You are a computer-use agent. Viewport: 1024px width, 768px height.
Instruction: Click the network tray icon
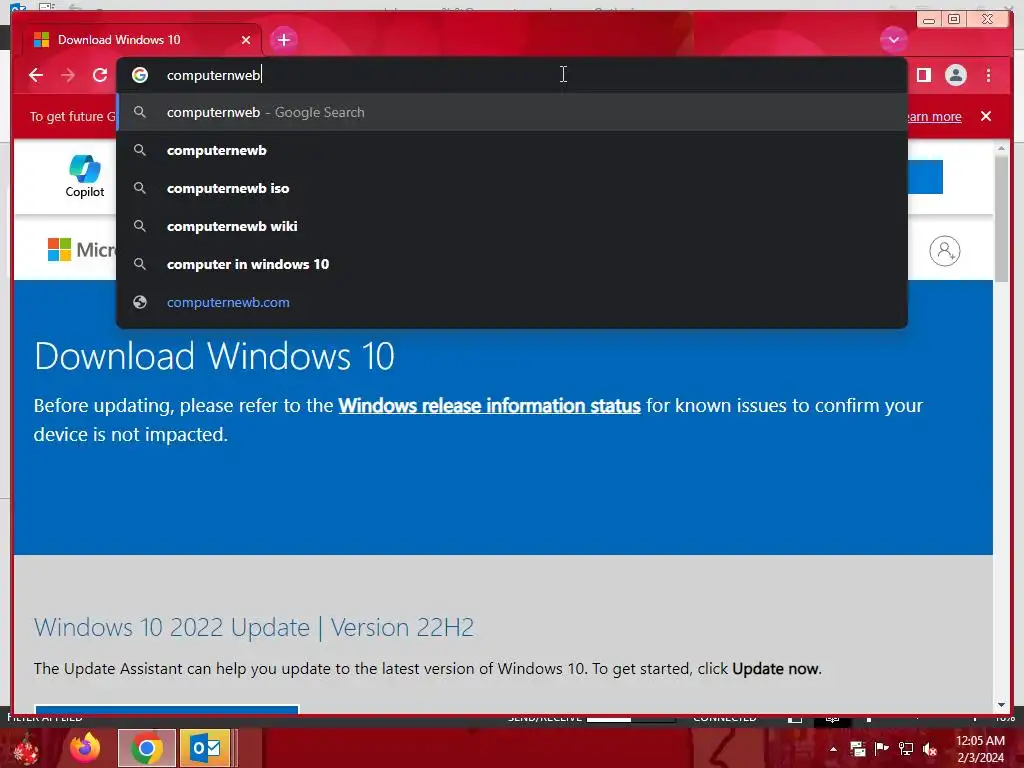tap(906, 749)
